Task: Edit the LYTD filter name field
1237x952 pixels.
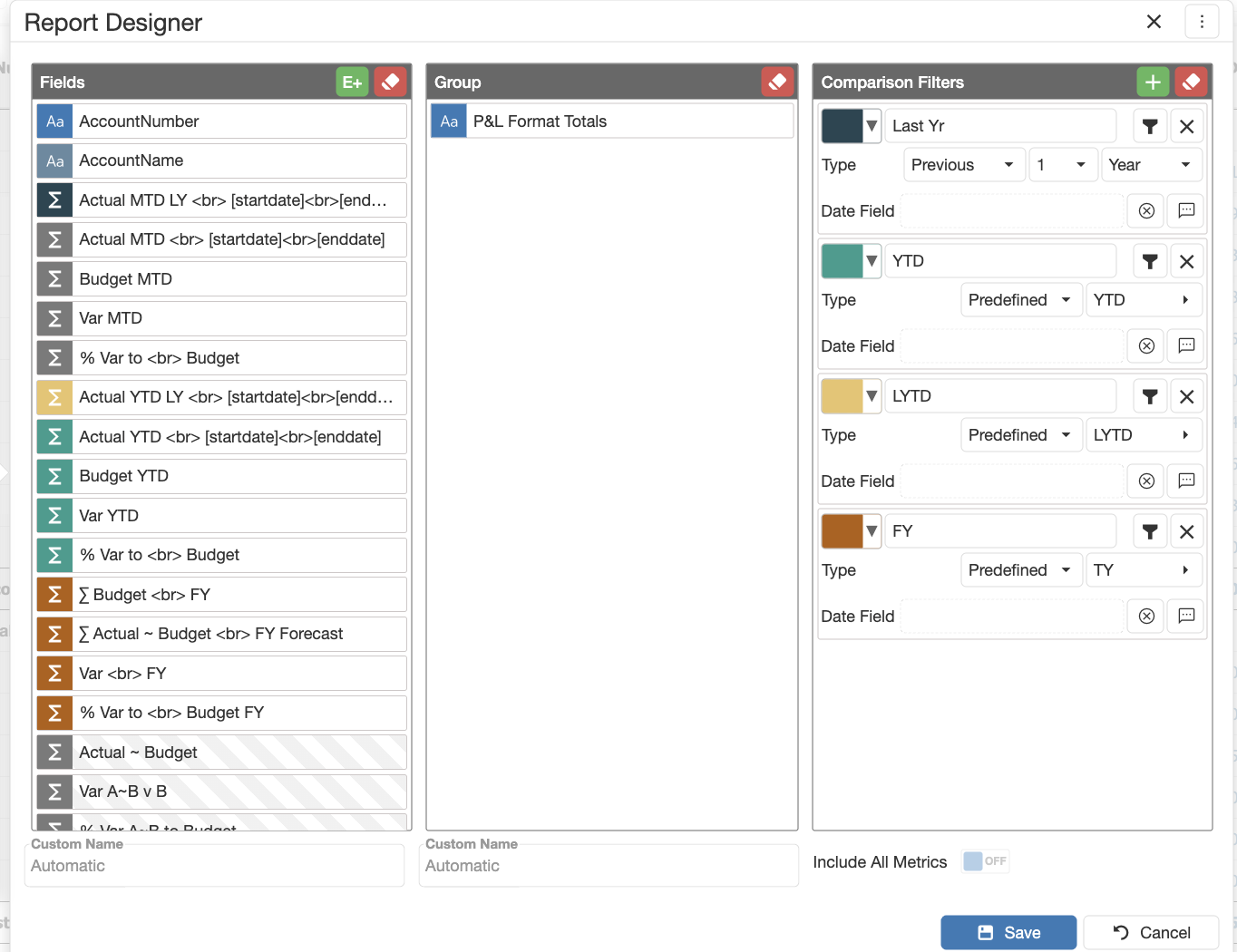Action: coord(1000,396)
